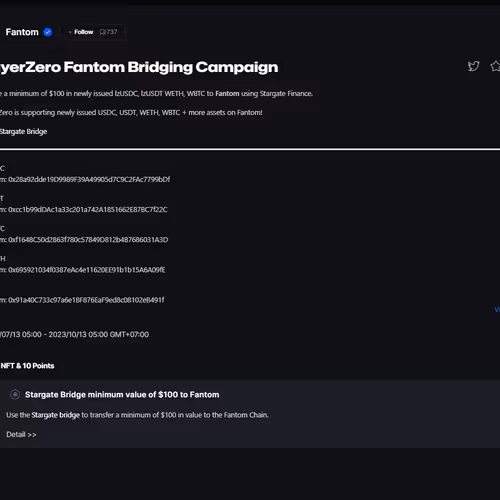Image resolution: width=500 pixels, height=500 pixels.
Task: Open the Stargate Bridge link
Action: coord(23,131)
